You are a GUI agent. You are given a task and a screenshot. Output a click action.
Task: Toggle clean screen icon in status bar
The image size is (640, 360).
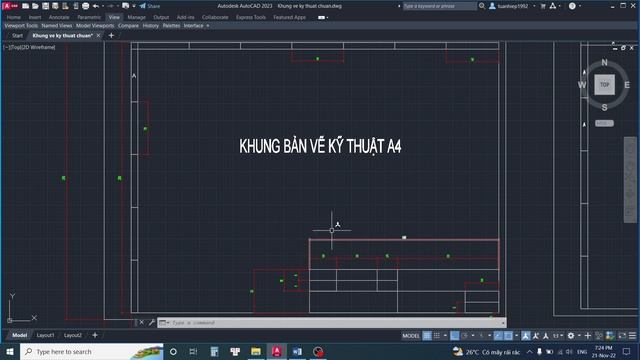pyautogui.click(x=622, y=336)
